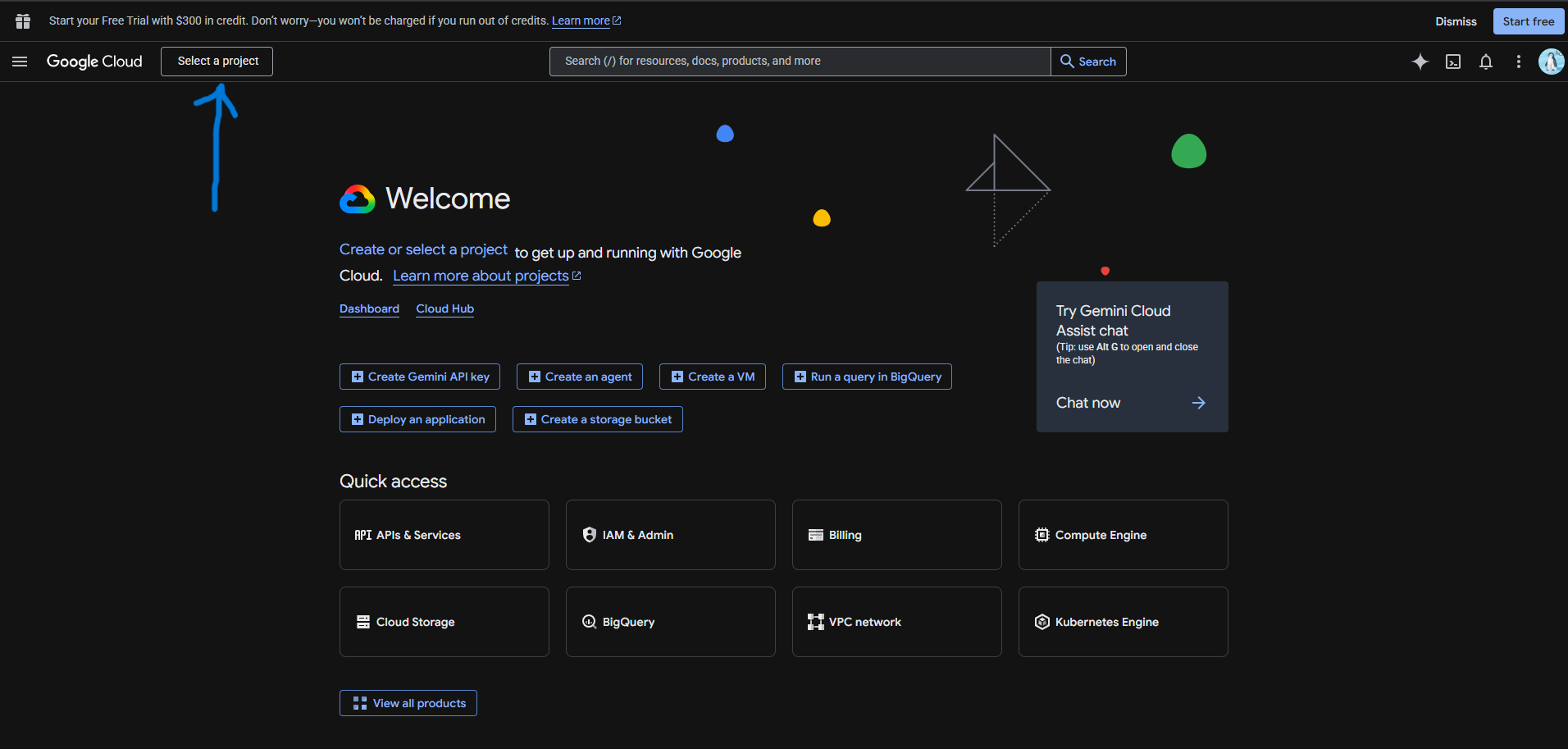
Task: Open the Select a project picker
Action: [x=217, y=62]
